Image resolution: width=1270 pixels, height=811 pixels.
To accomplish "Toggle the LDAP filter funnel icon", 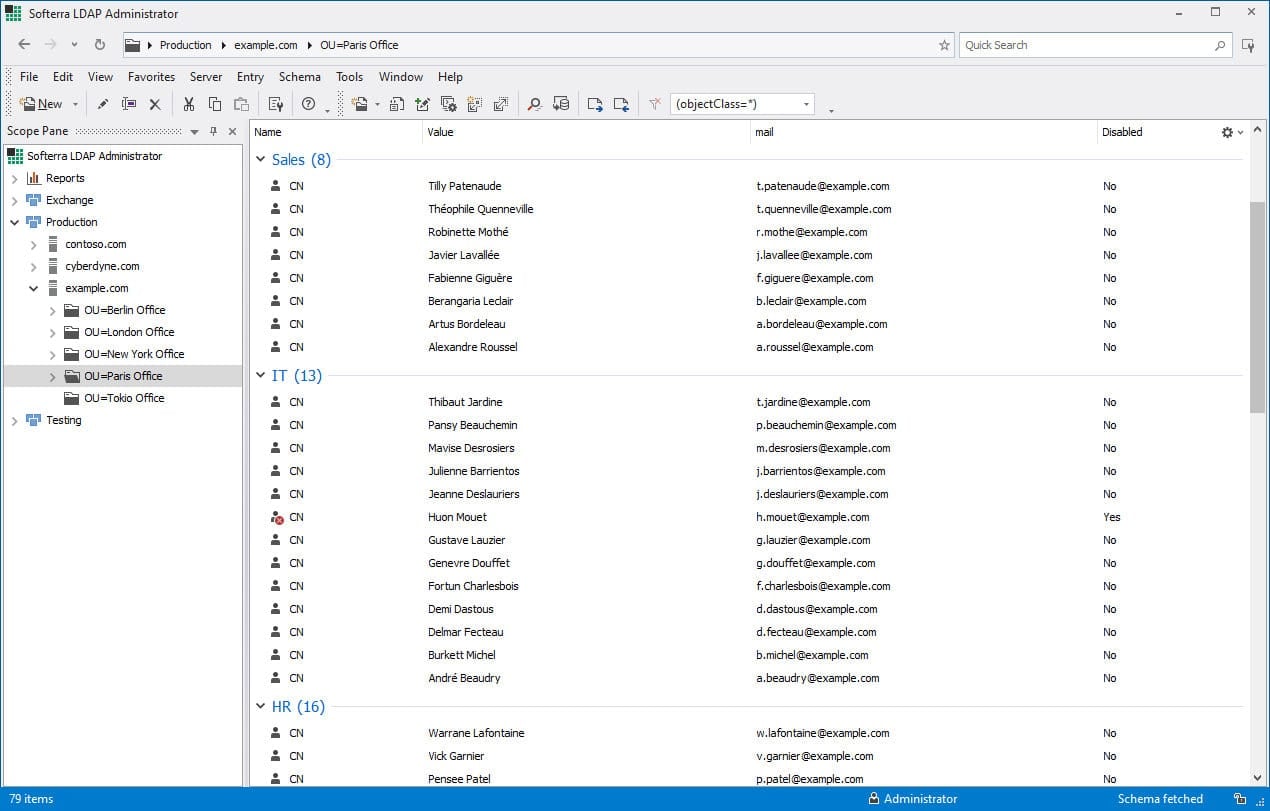I will (x=655, y=104).
